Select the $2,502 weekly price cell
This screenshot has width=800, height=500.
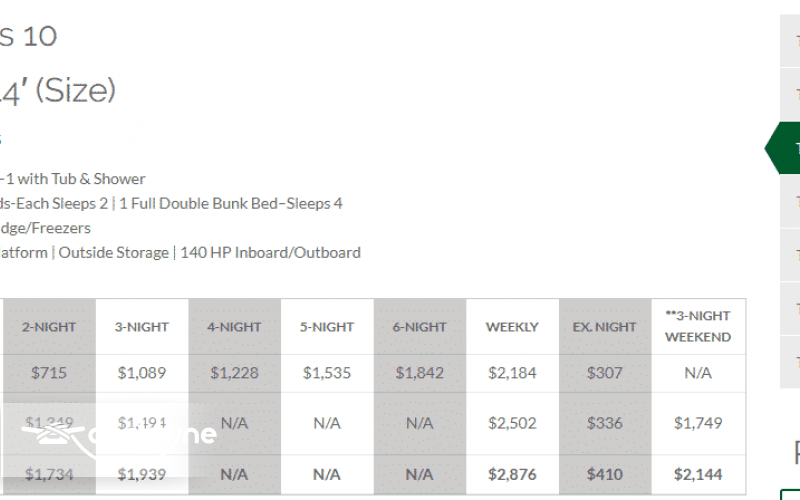coord(512,423)
